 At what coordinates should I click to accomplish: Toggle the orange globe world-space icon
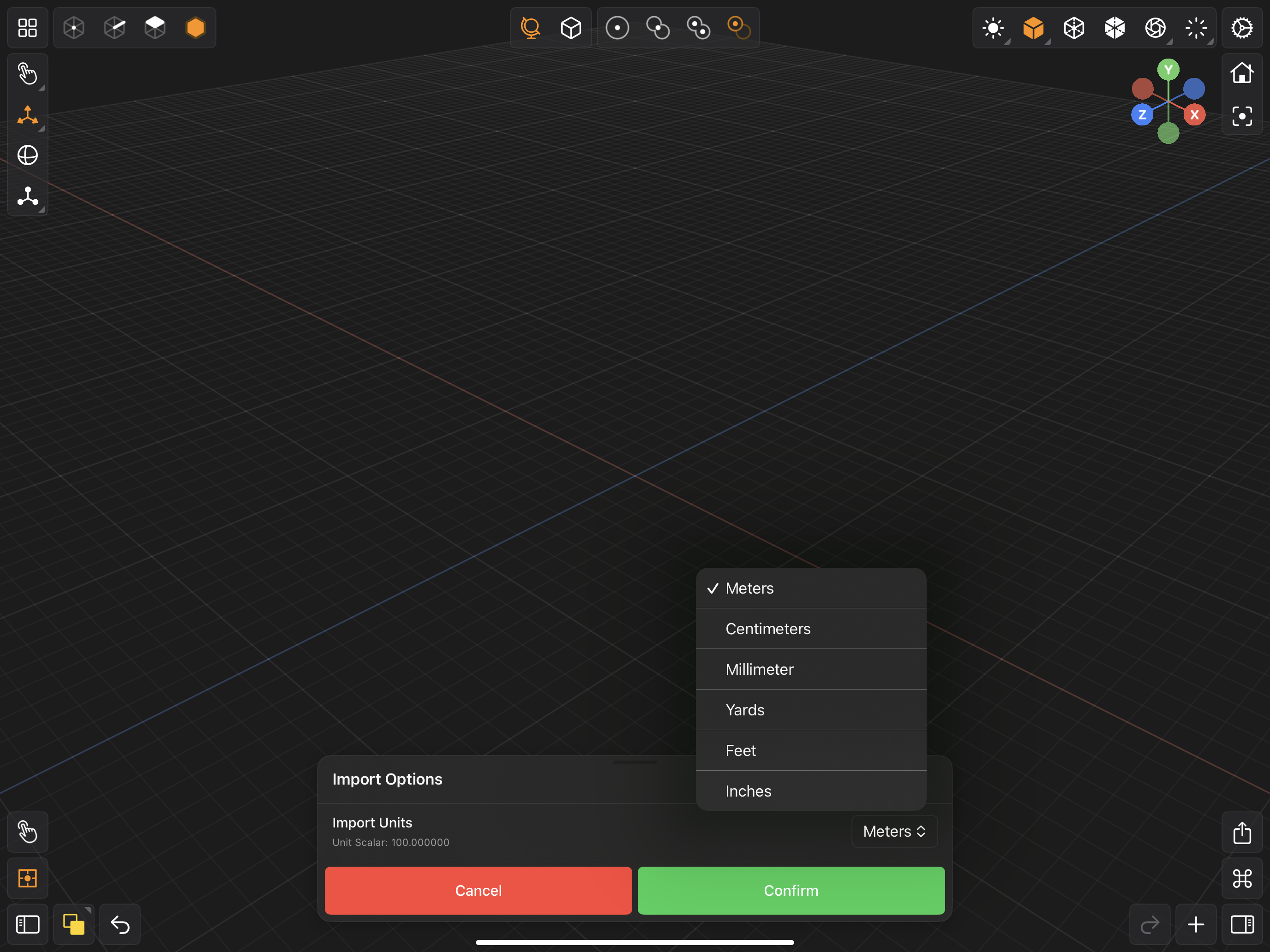tap(531, 28)
